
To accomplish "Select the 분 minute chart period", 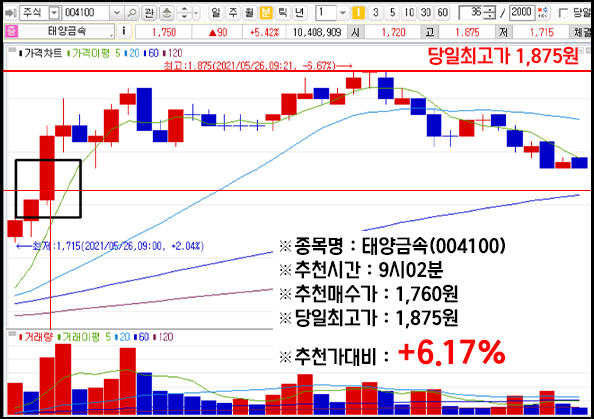I will tap(266, 13).
